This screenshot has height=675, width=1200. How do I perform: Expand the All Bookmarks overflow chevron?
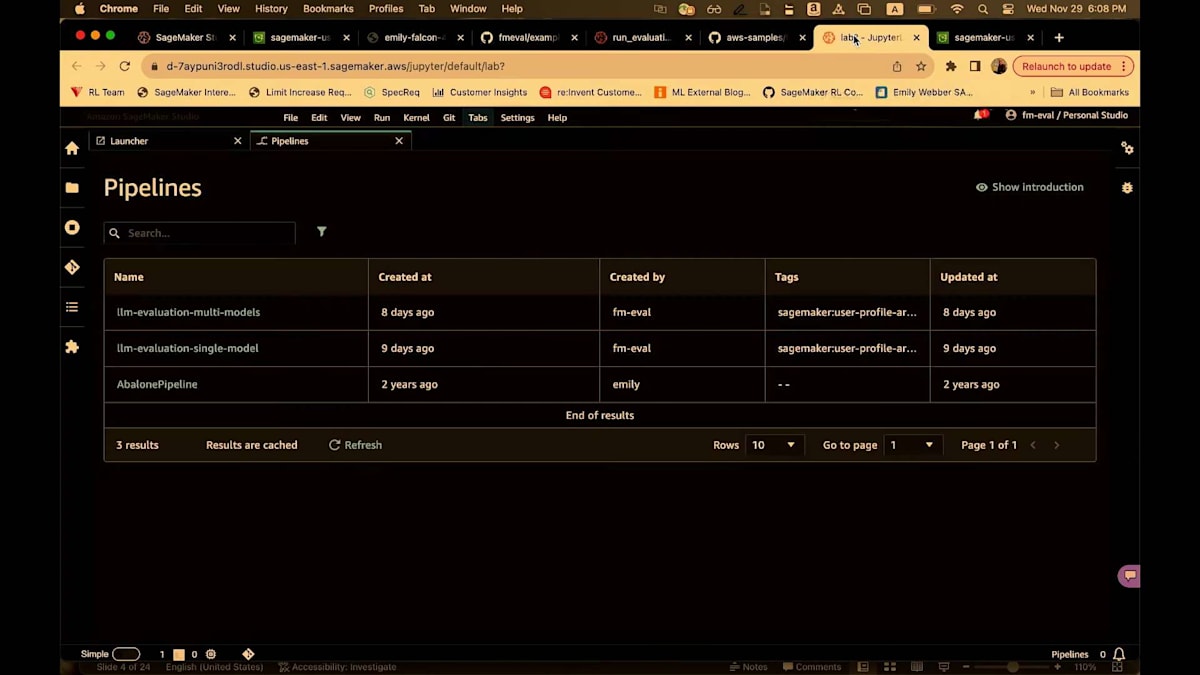(x=1033, y=92)
